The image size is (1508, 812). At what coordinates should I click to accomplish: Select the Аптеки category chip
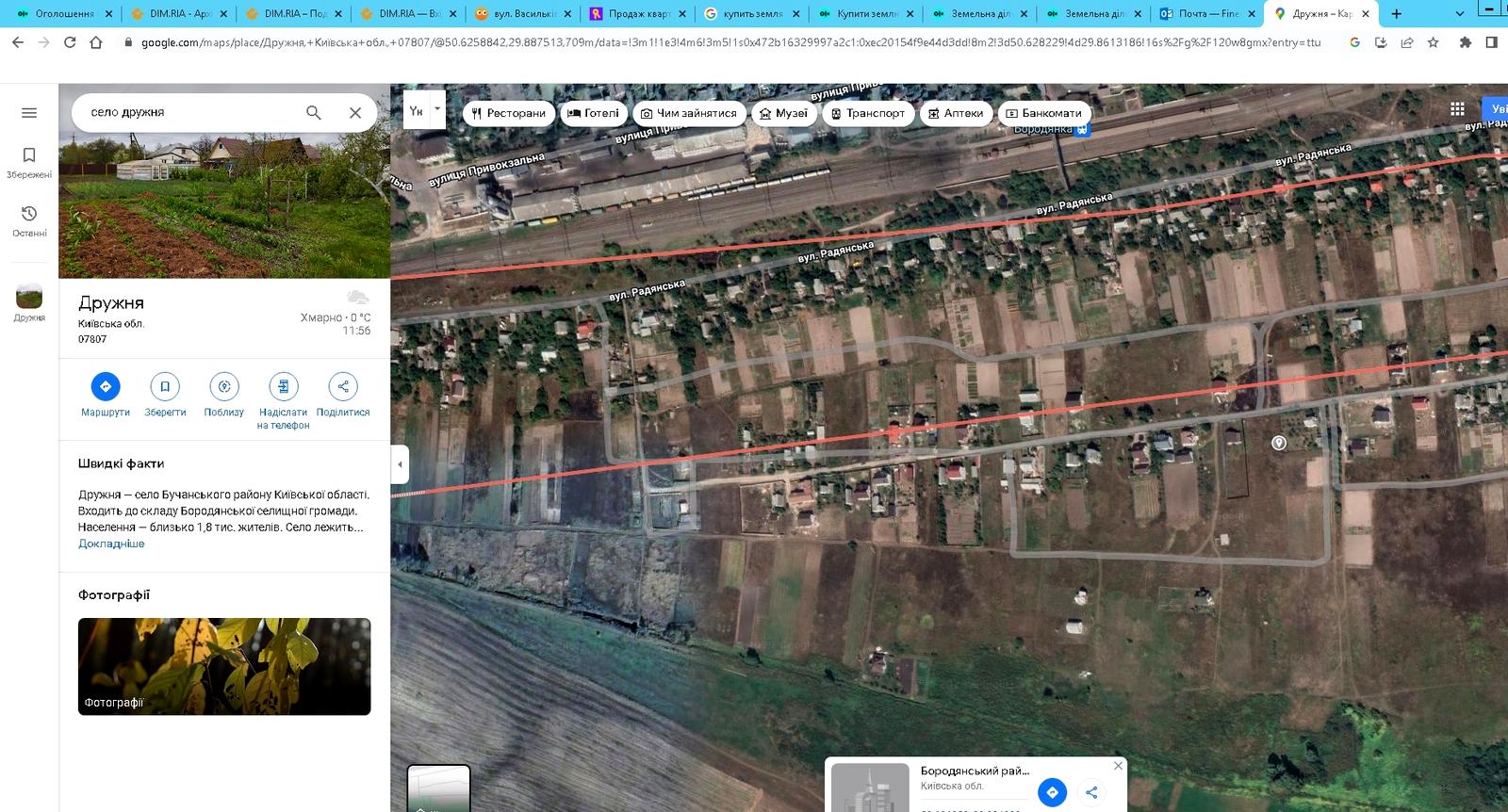click(956, 113)
